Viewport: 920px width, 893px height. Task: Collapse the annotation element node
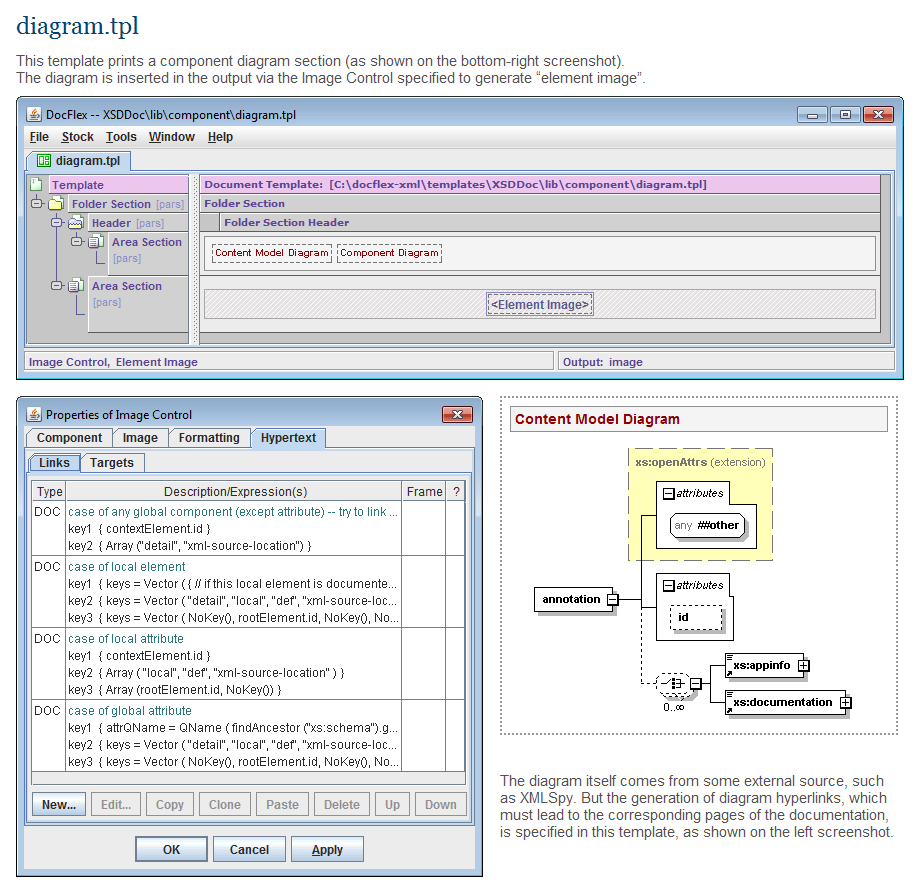pyautogui.click(x=612, y=600)
